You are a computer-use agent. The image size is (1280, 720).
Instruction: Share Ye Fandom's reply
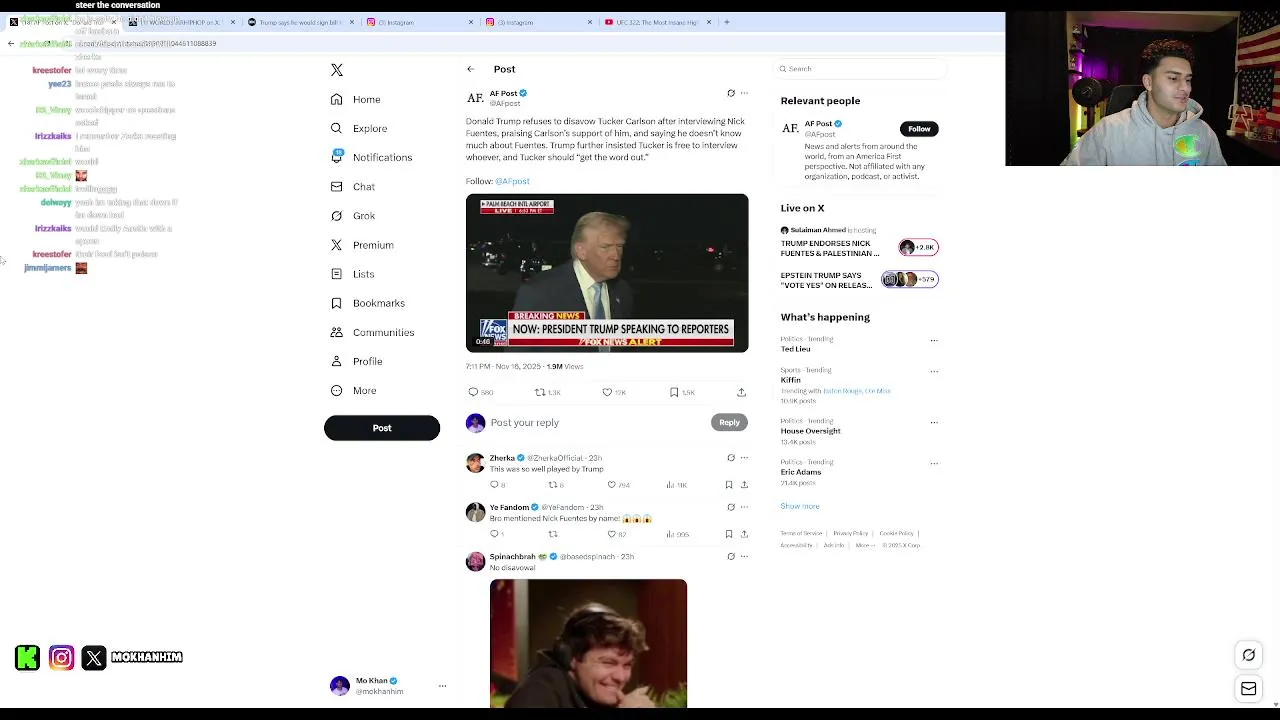[x=744, y=534]
